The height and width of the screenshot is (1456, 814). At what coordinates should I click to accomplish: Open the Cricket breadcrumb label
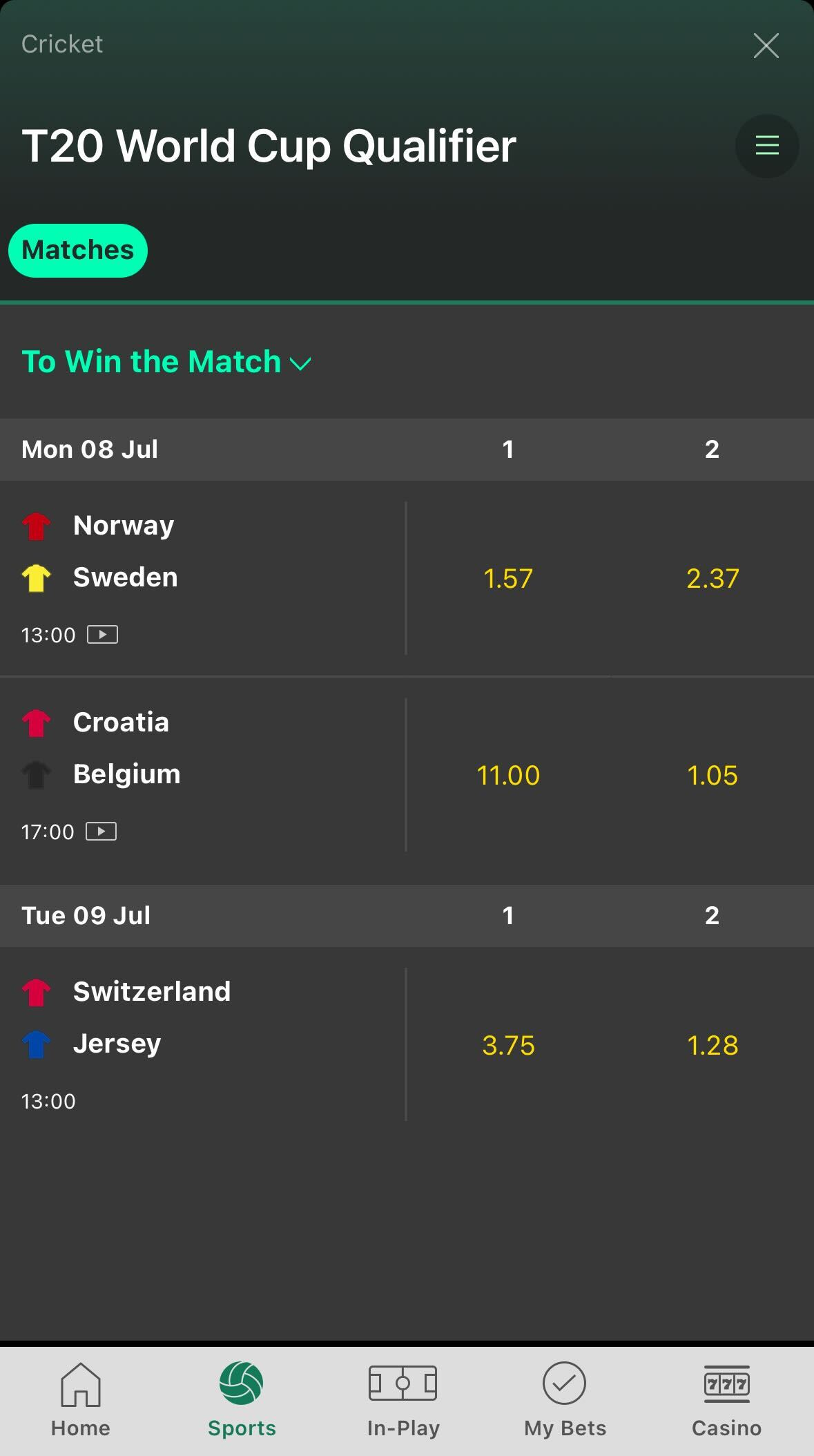pyautogui.click(x=61, y=44)
